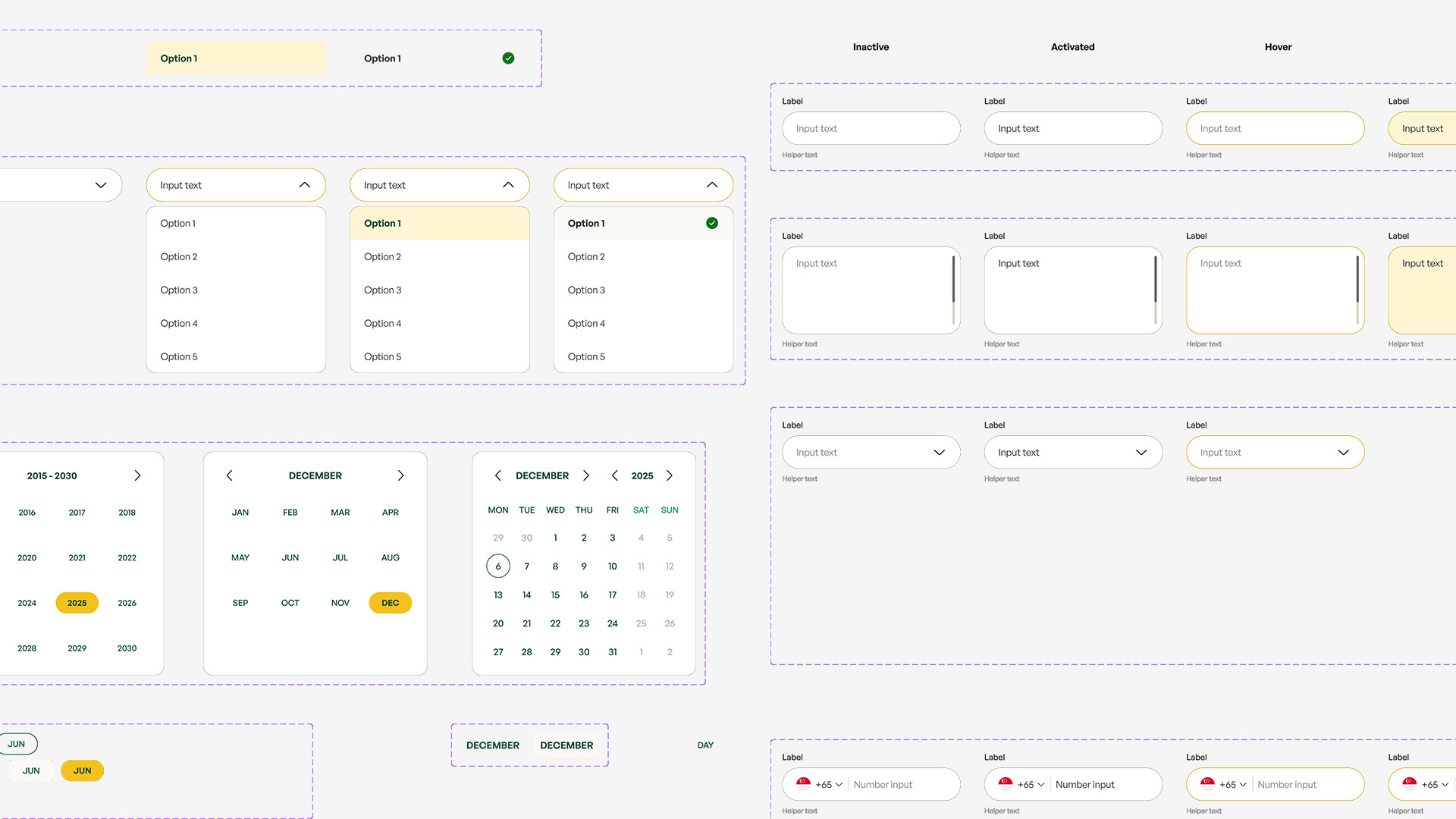Screen dimensions: 1456x819
Task: Click the yellow JUN chip
Action: tap(82, 770)
